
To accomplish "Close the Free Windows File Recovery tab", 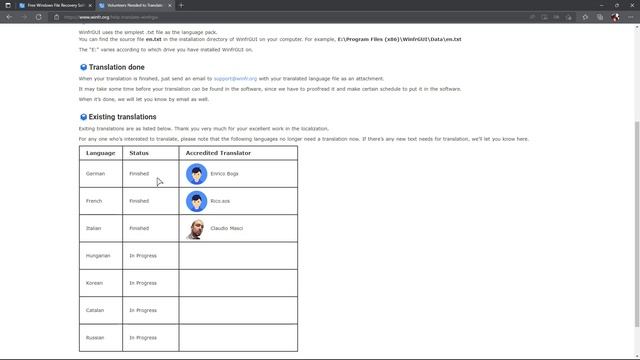I will click(x=90, y=5).
